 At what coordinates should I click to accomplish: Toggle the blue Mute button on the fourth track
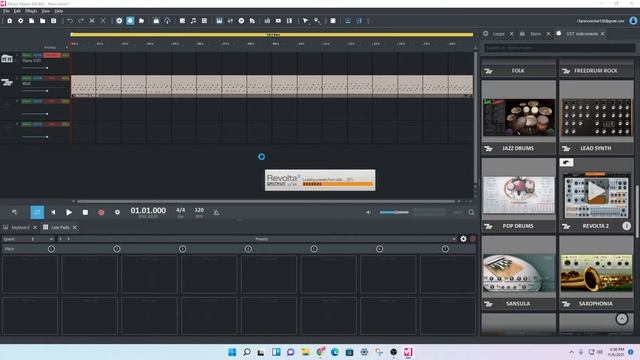click(37, 124)
